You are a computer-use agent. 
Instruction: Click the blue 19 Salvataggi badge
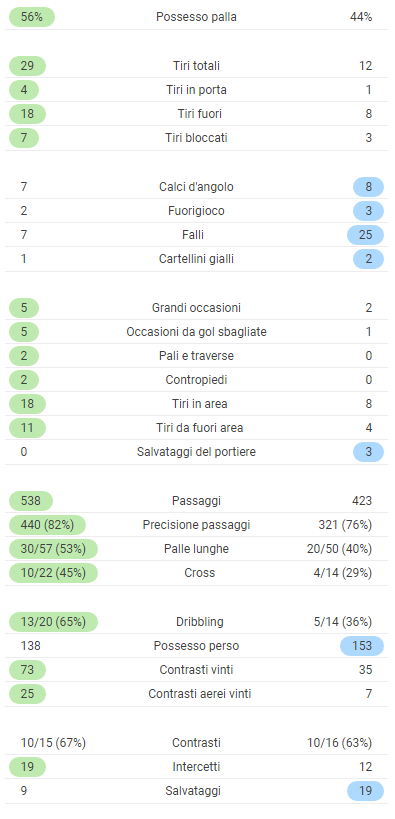365,791
